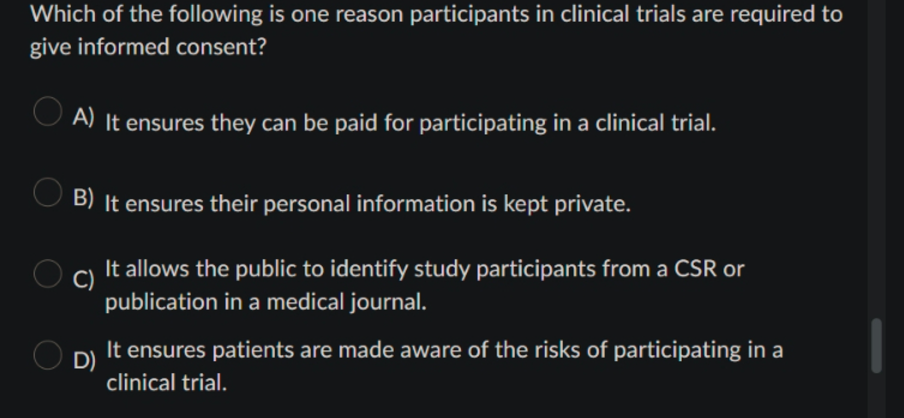Pick answer text about personal information kept private
This screenshot has height=418, width=904.
click(x=368, y=204)
